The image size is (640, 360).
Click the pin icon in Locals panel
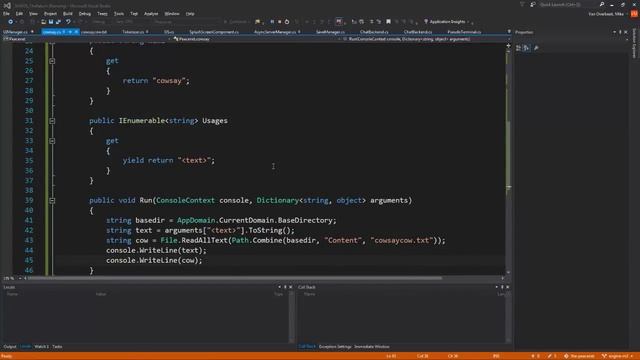click(x=285, y=287)
